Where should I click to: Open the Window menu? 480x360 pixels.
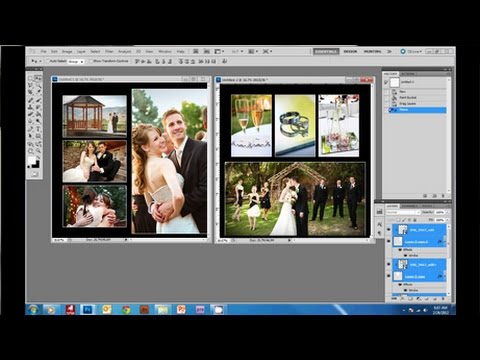pos(165,51)
